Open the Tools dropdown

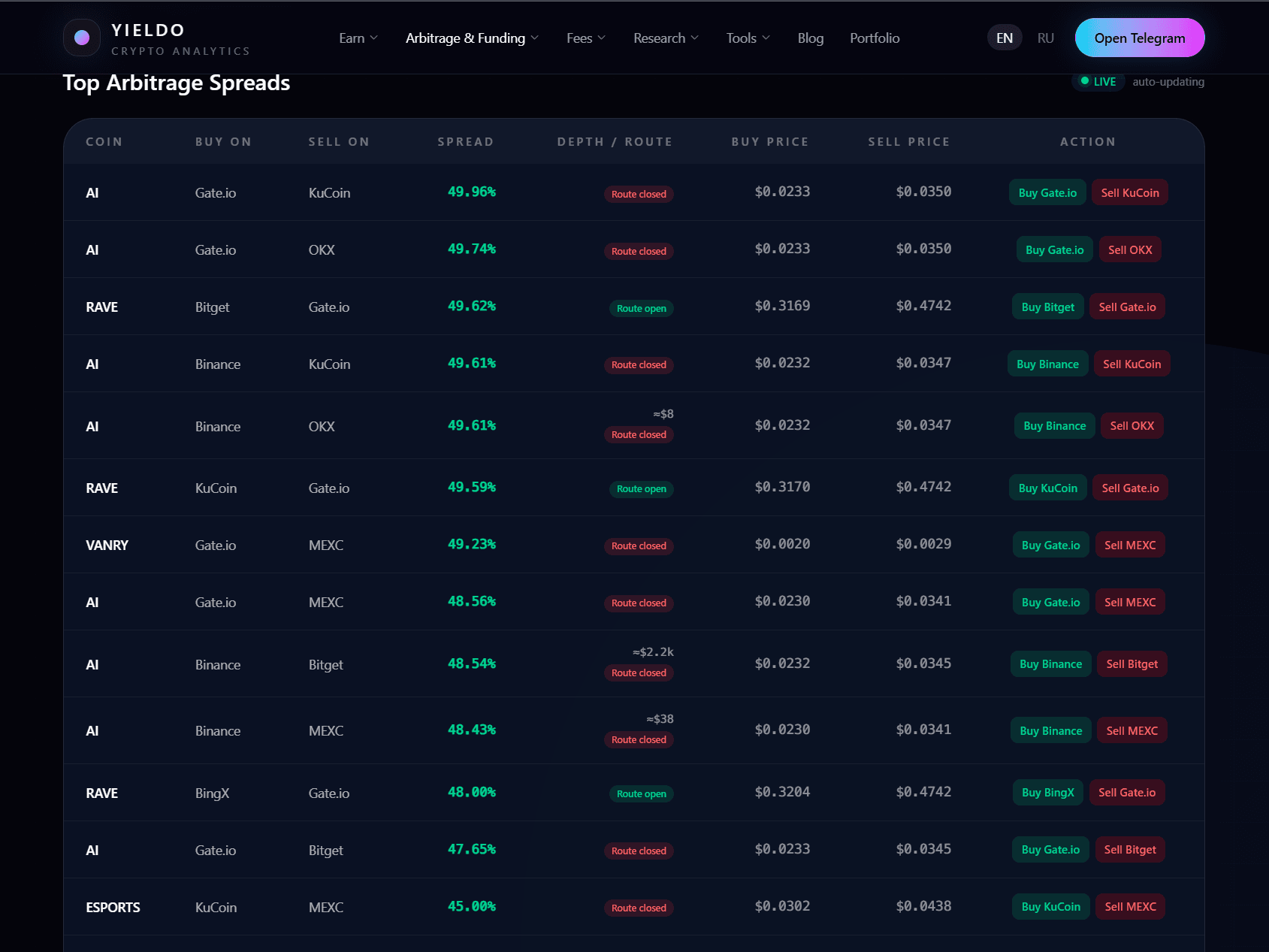[748, 38]
